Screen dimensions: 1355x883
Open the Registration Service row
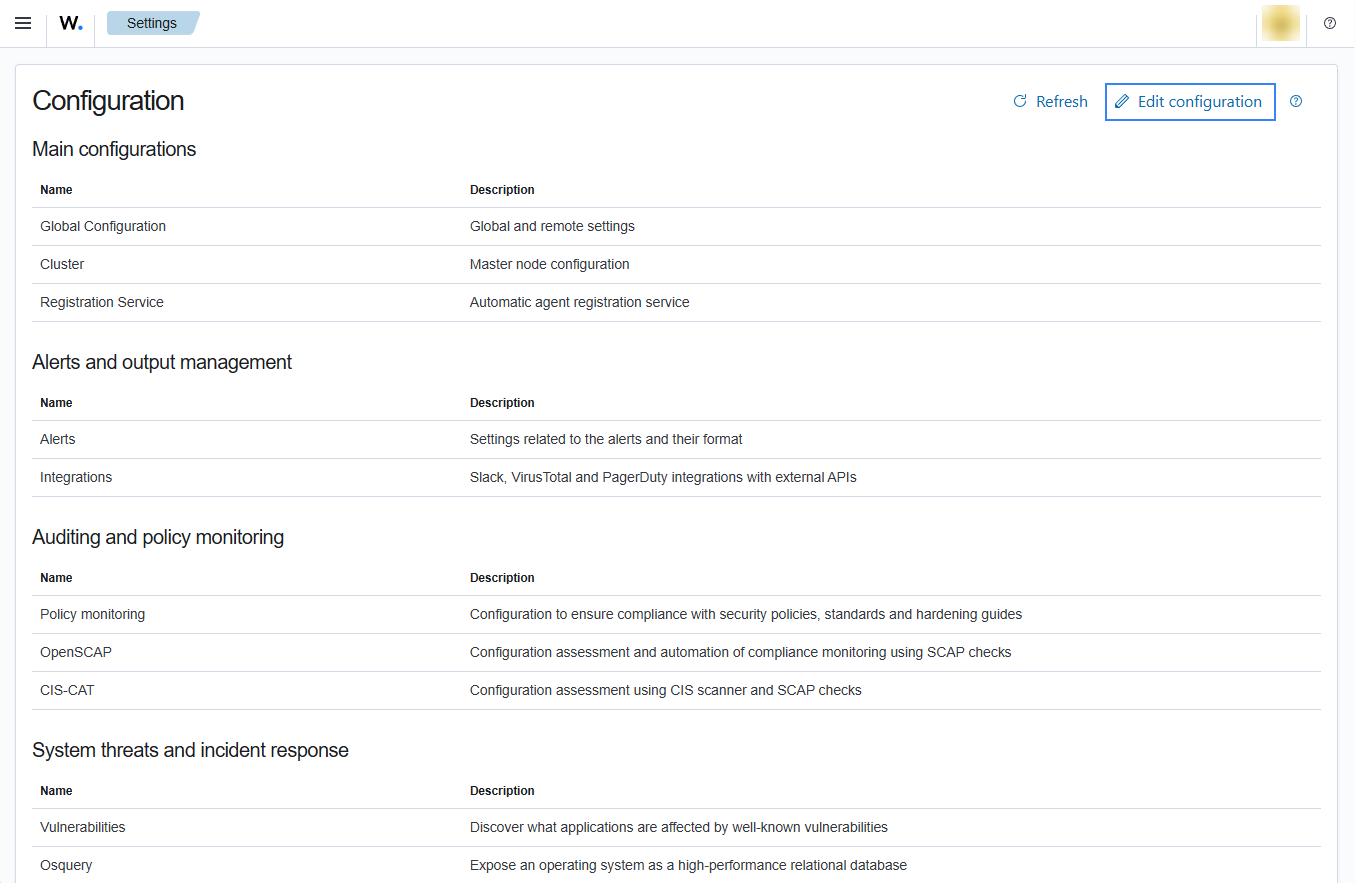[102, 302]
